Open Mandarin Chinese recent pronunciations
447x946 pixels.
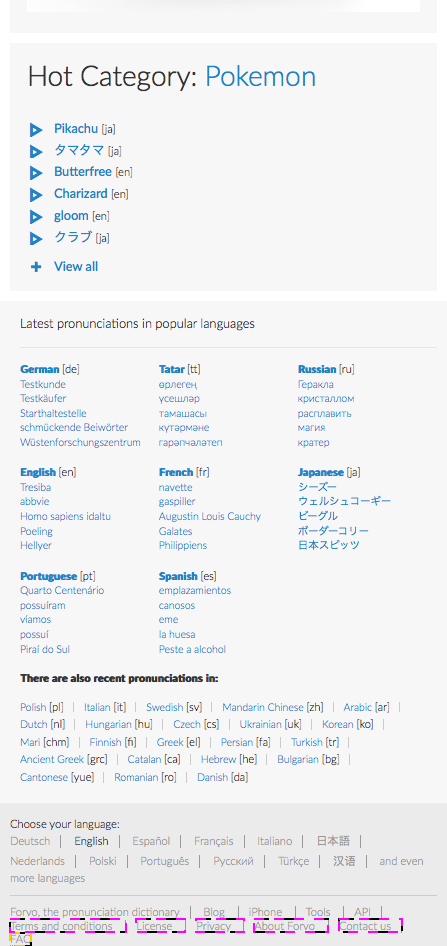(263, 707)
